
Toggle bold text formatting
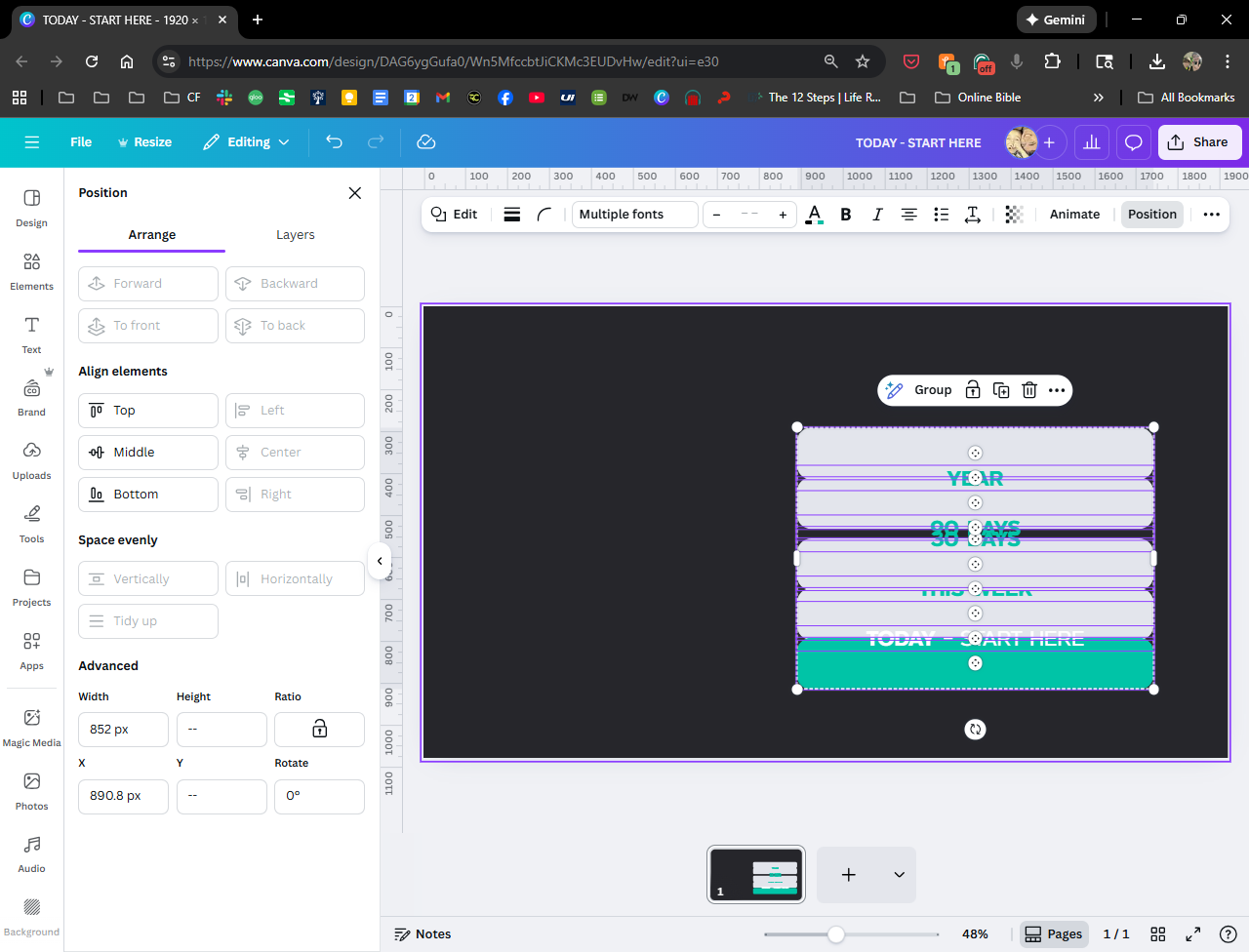[x=846, y=215]
